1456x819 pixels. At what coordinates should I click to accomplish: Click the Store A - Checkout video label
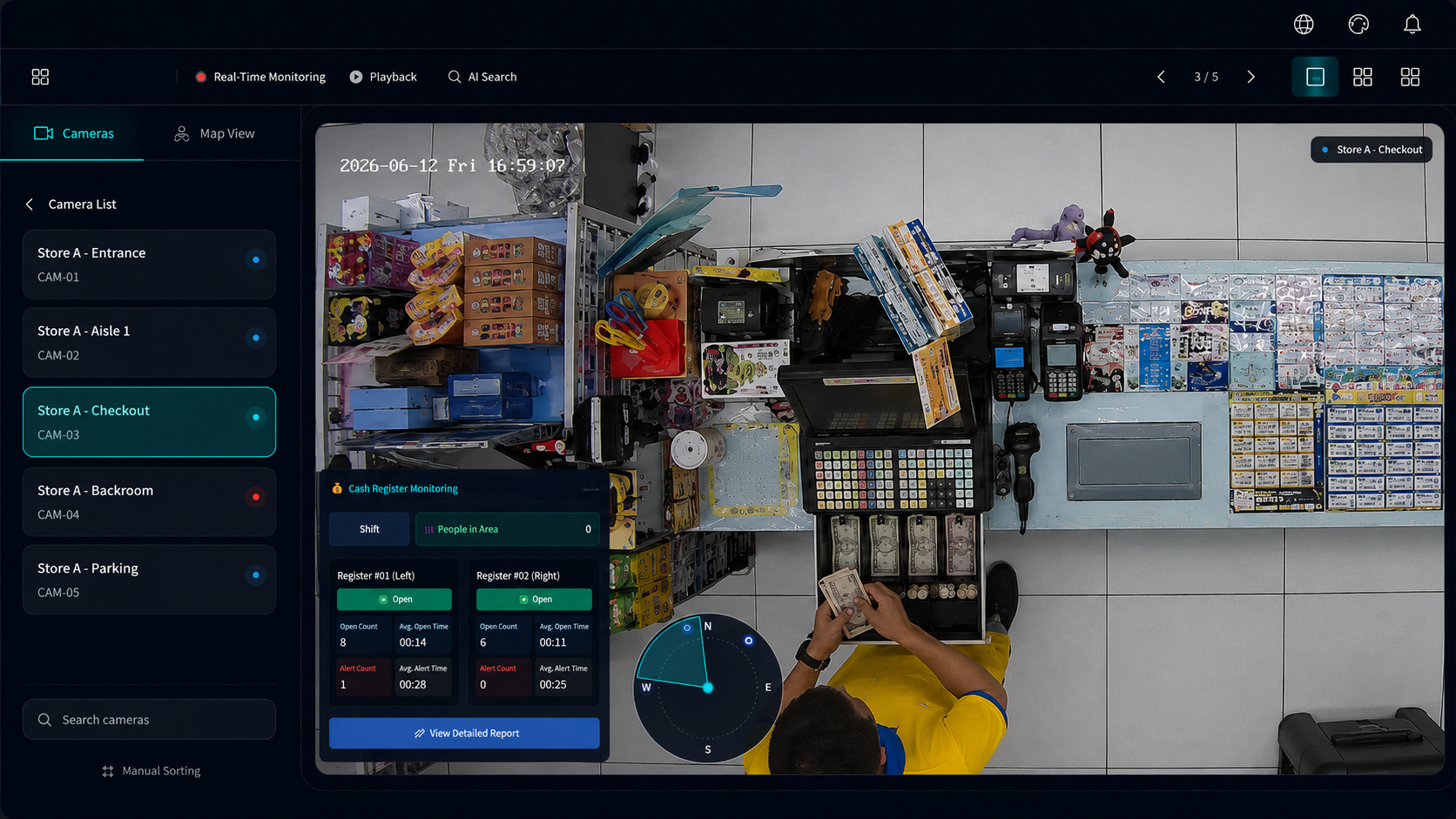coord(1372,150)
